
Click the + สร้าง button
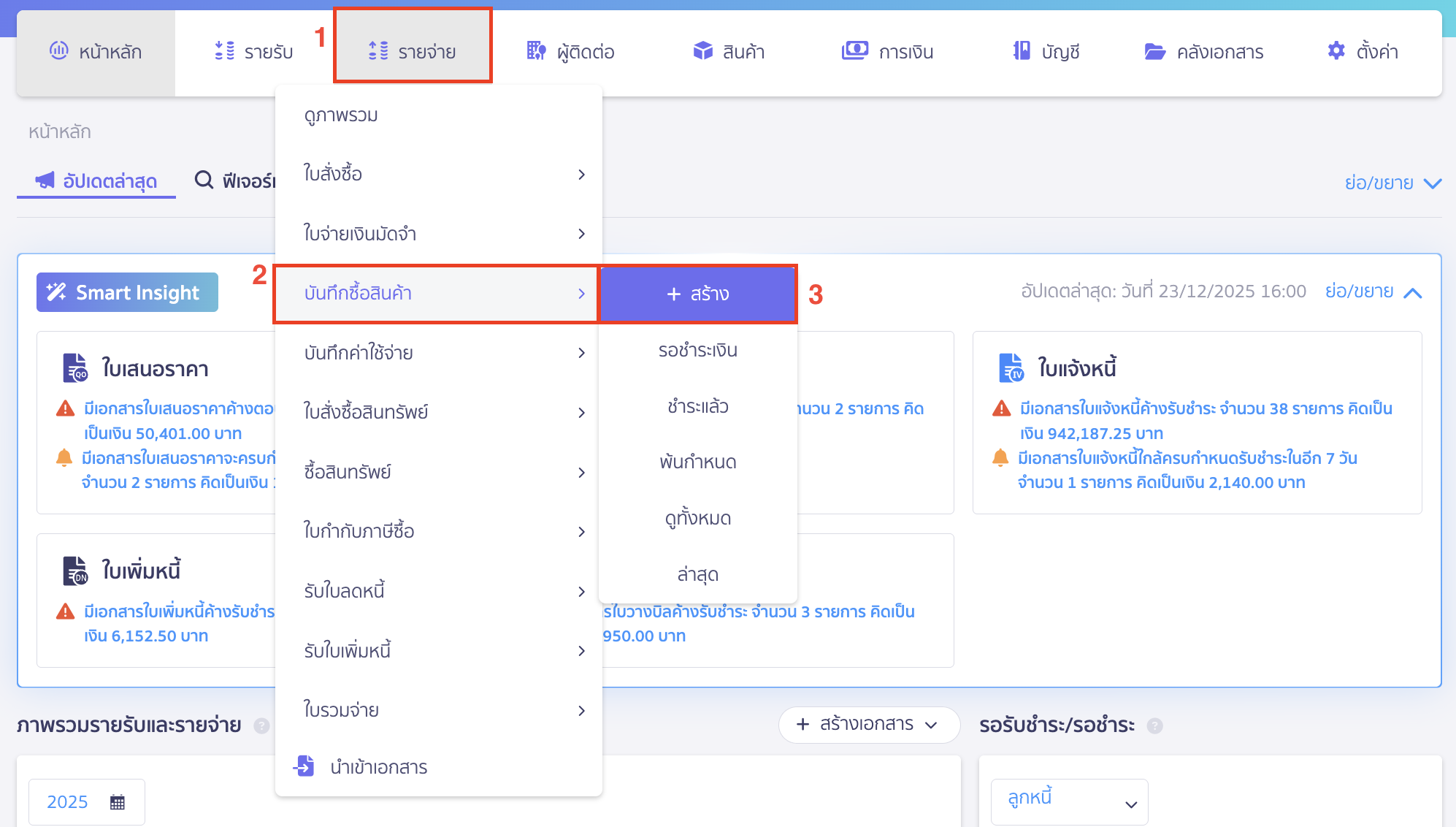click(697, 294)
